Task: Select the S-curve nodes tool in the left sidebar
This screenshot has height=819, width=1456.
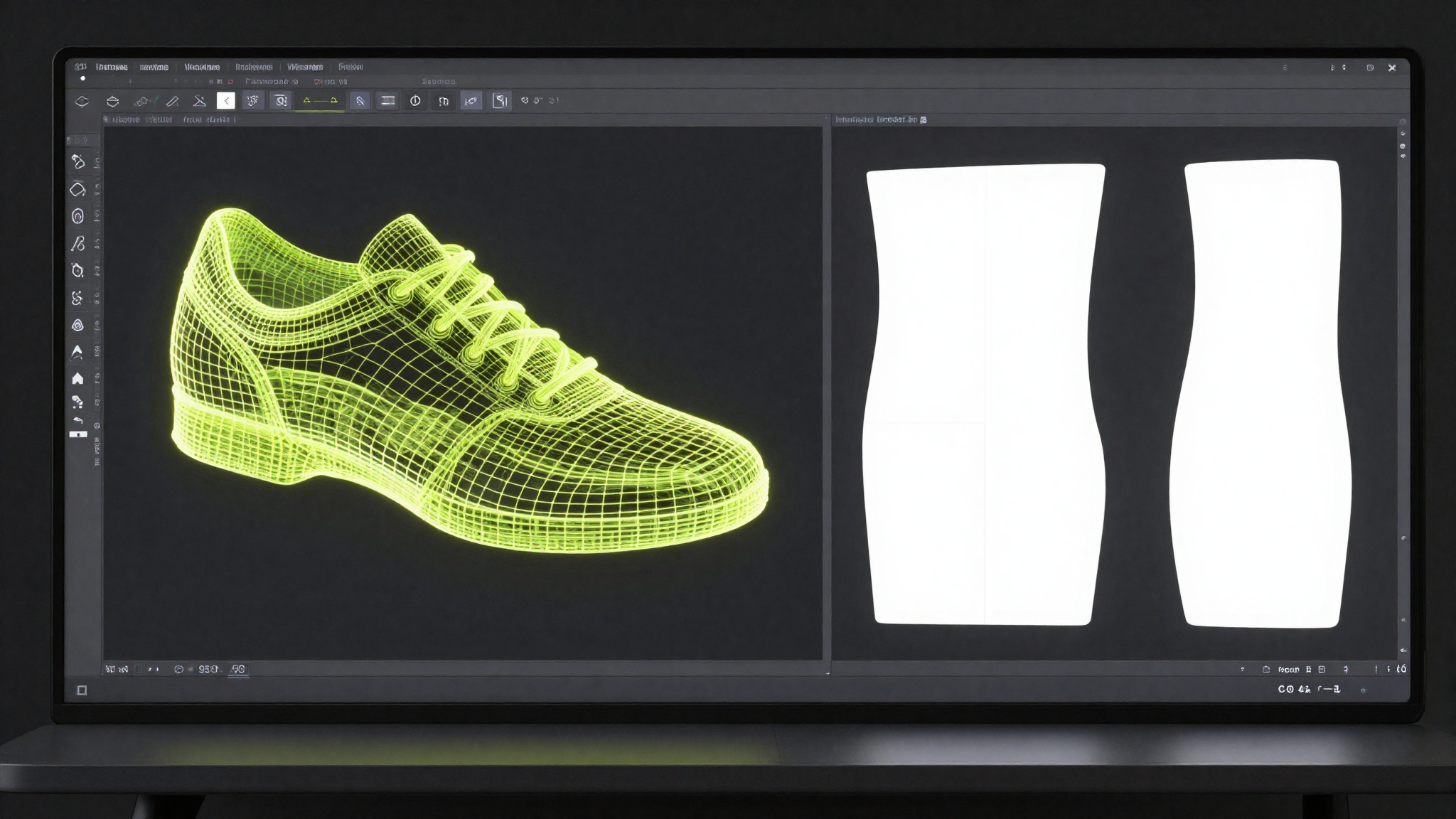Action: pos(77,298)
